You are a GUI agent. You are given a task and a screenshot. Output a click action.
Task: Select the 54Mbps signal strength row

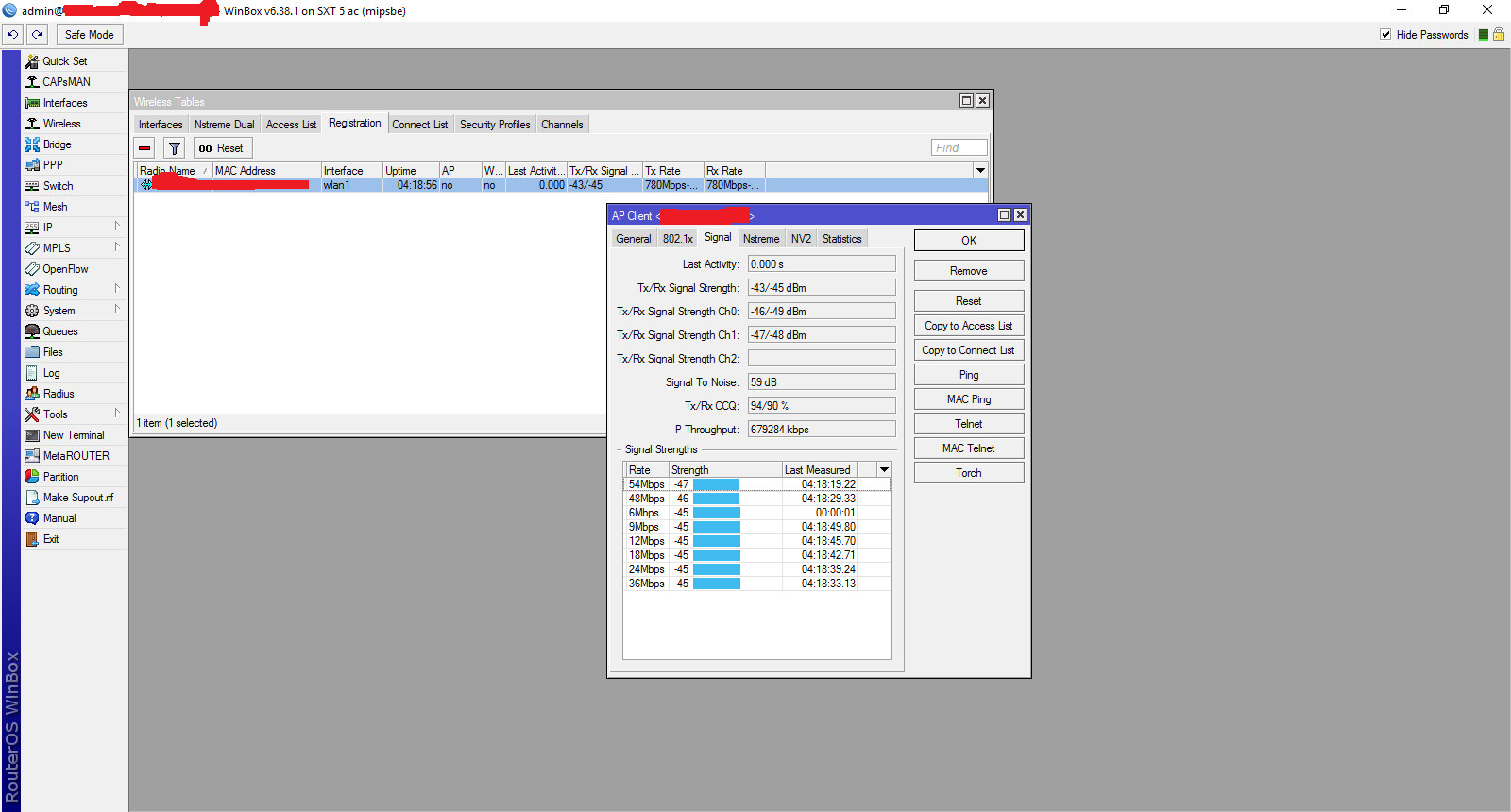point(756,484)
